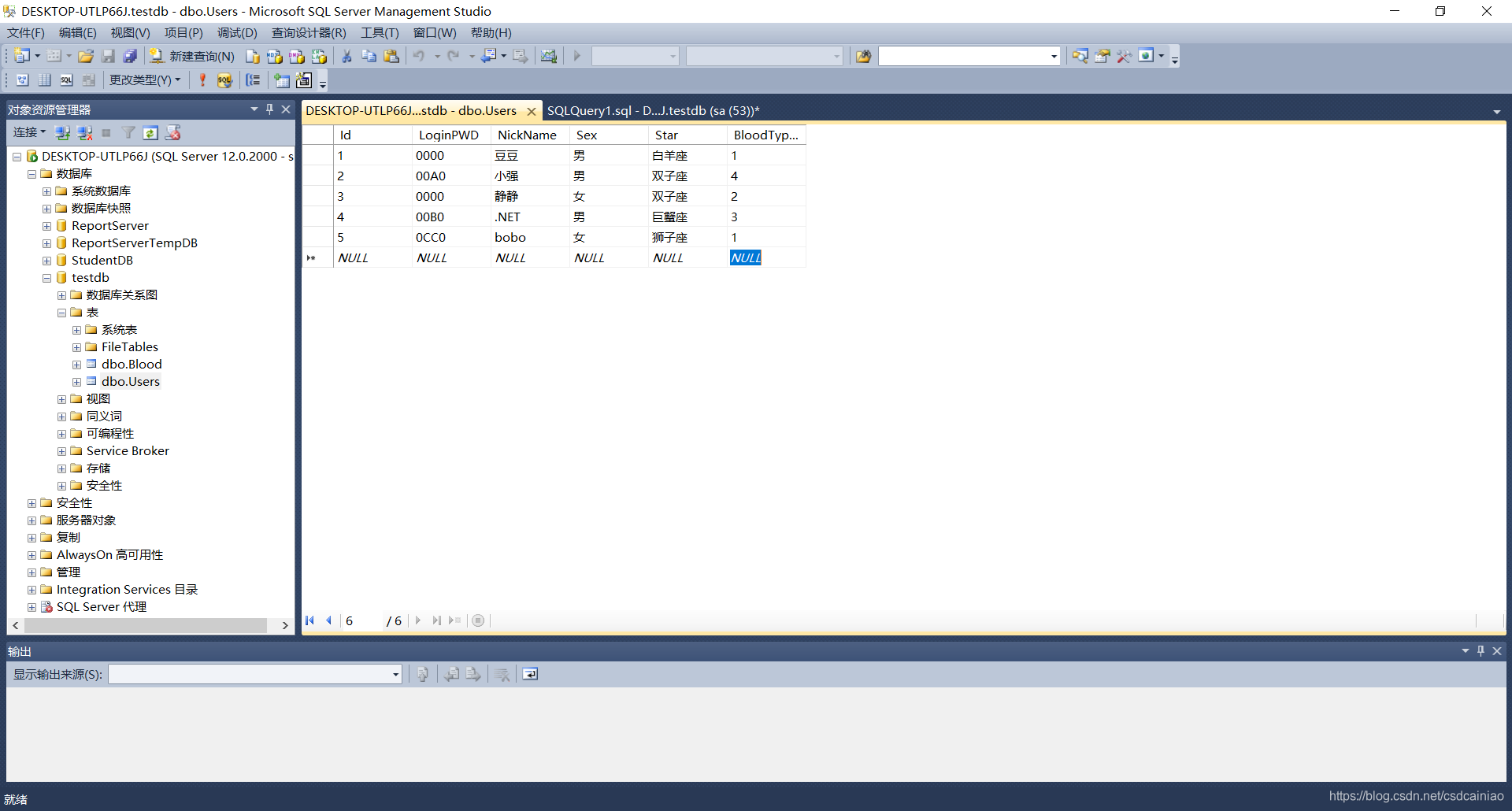Click the current record number field

click(x=362, y=620)
